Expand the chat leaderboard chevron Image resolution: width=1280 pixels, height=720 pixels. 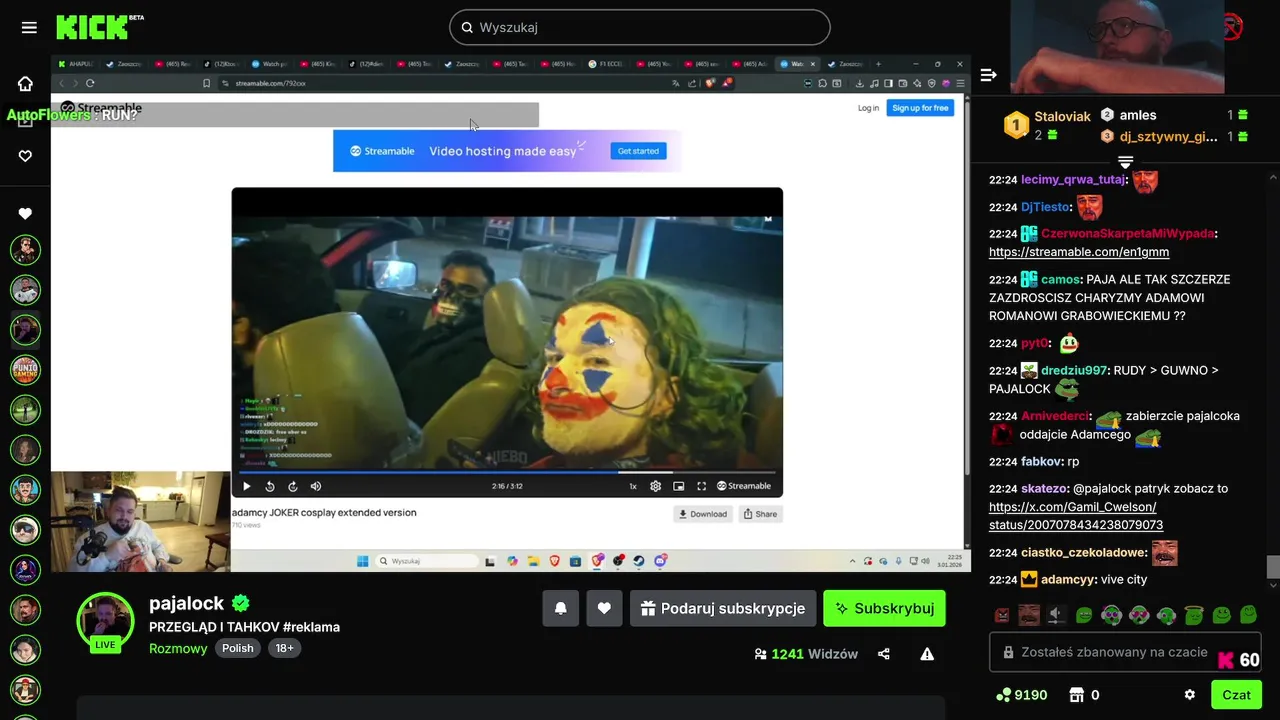[1125, 161]
